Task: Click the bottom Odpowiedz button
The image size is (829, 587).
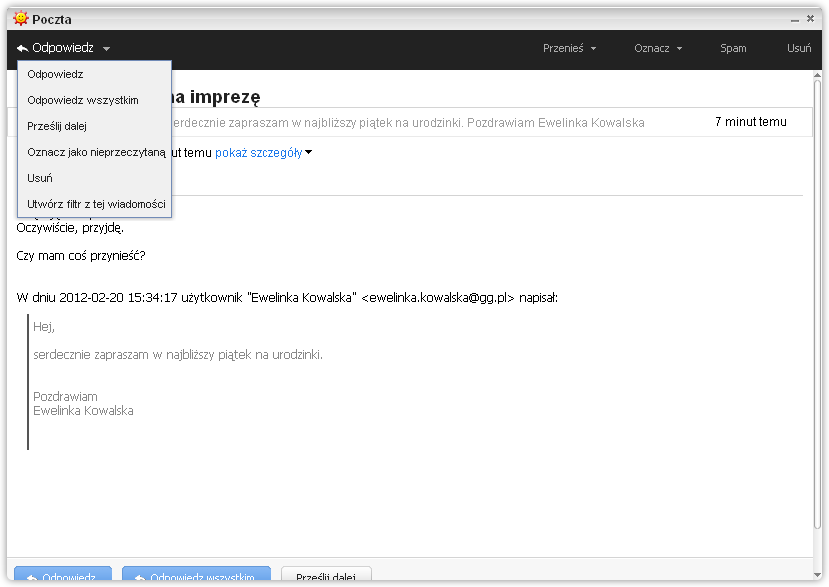Action: click(x=63, y=575)
